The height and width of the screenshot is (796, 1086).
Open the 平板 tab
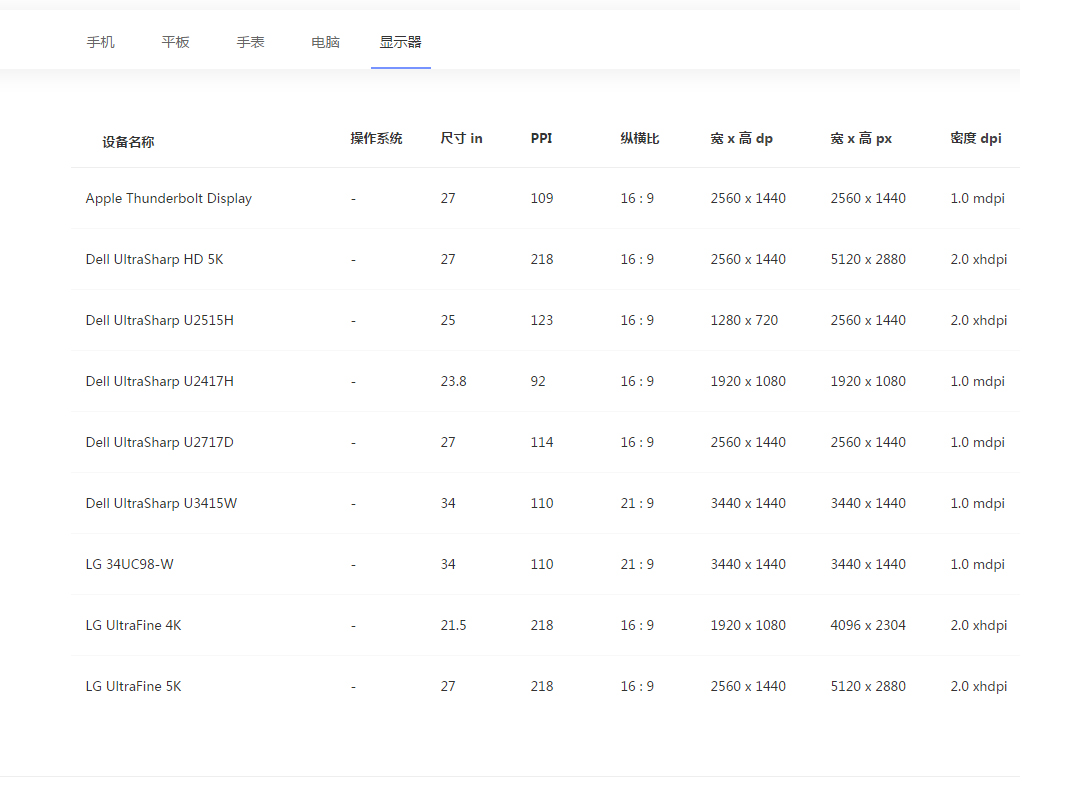pos(176,42)
